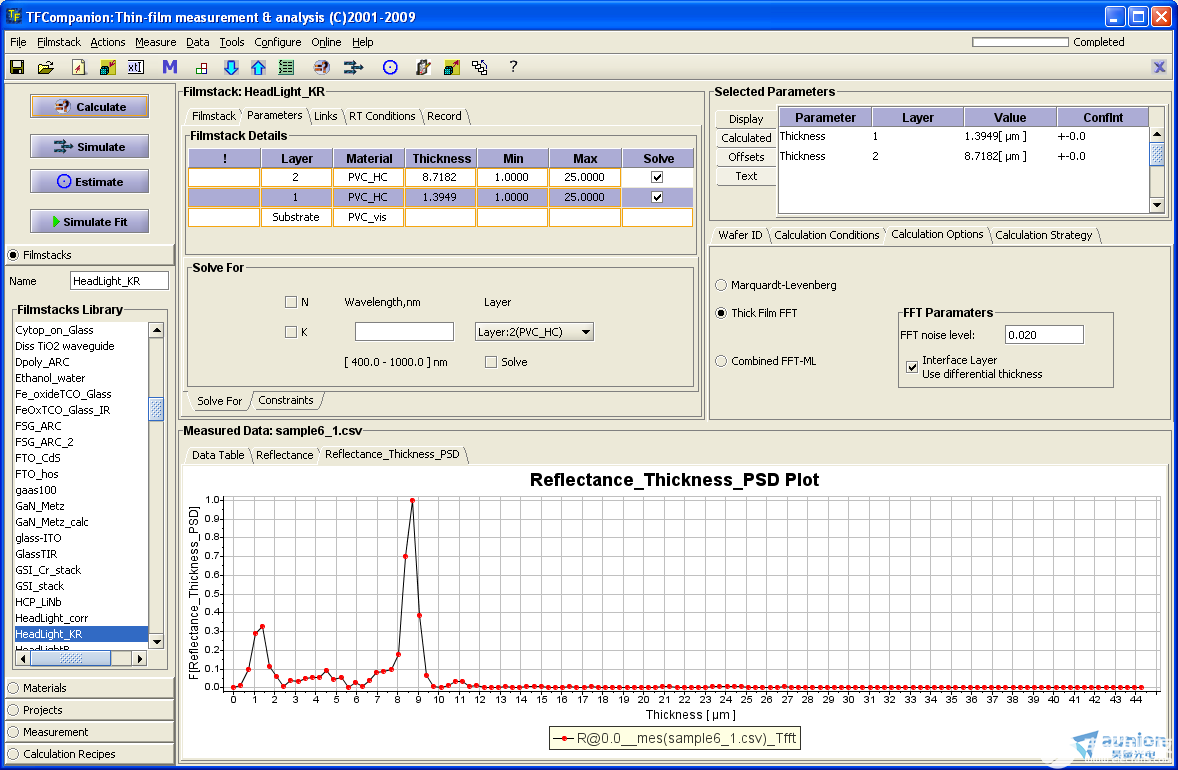Screen dimensions: 1178x770
Task: Click the blue circle Estimate toolbar icon
Action: pyautogui.click(x=390, y=67)
